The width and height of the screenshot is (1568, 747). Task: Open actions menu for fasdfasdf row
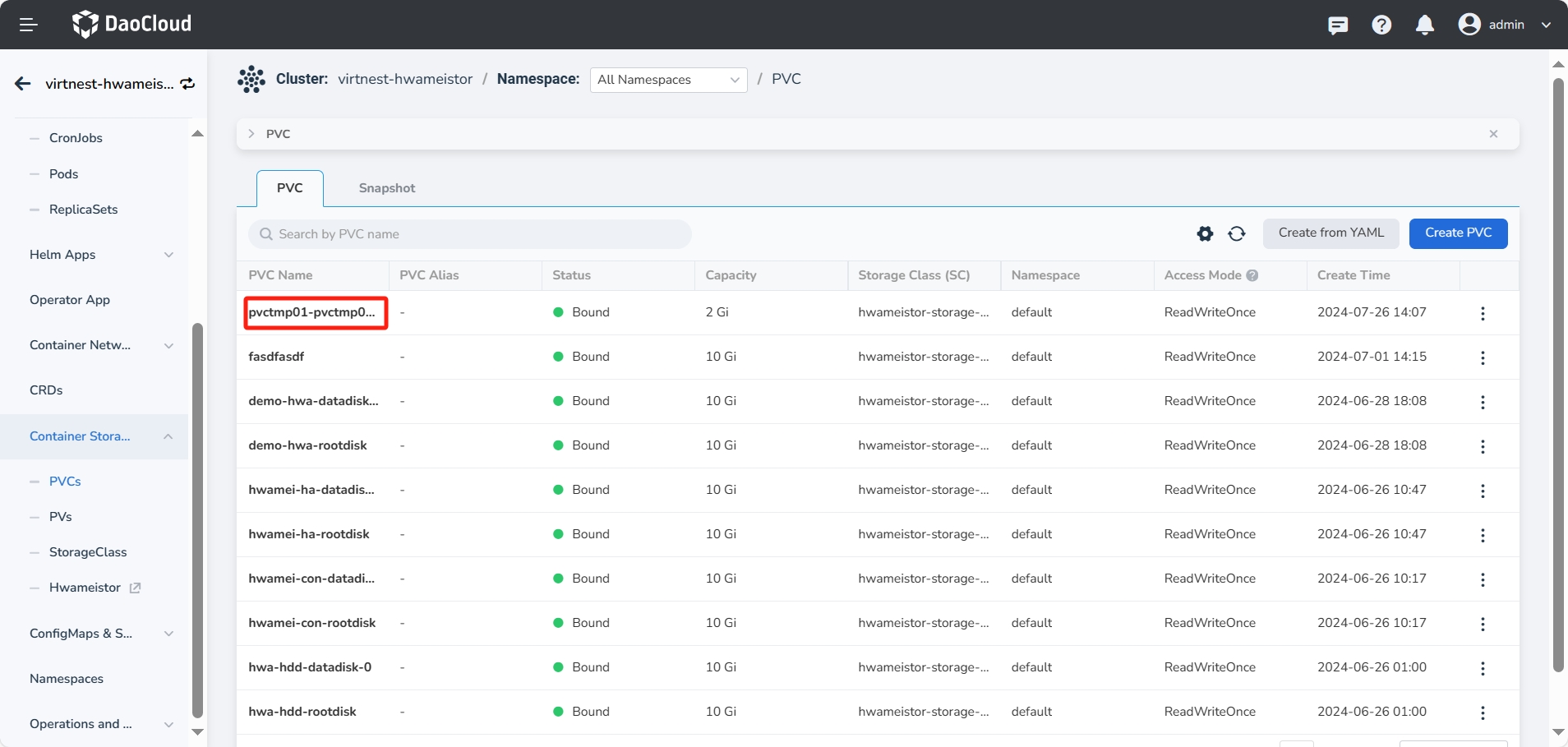1483,357
